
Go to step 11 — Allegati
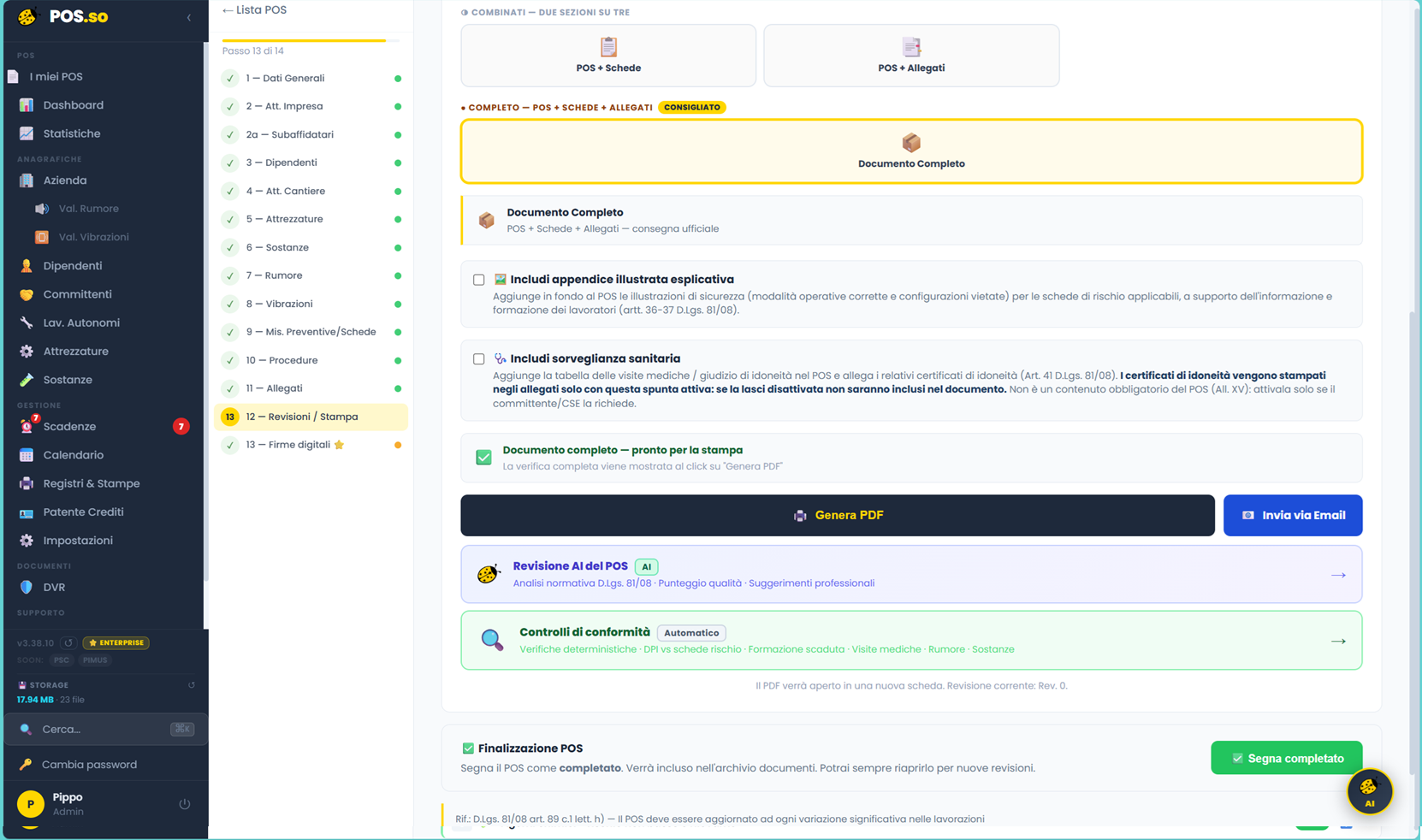(x=311, y=388)
